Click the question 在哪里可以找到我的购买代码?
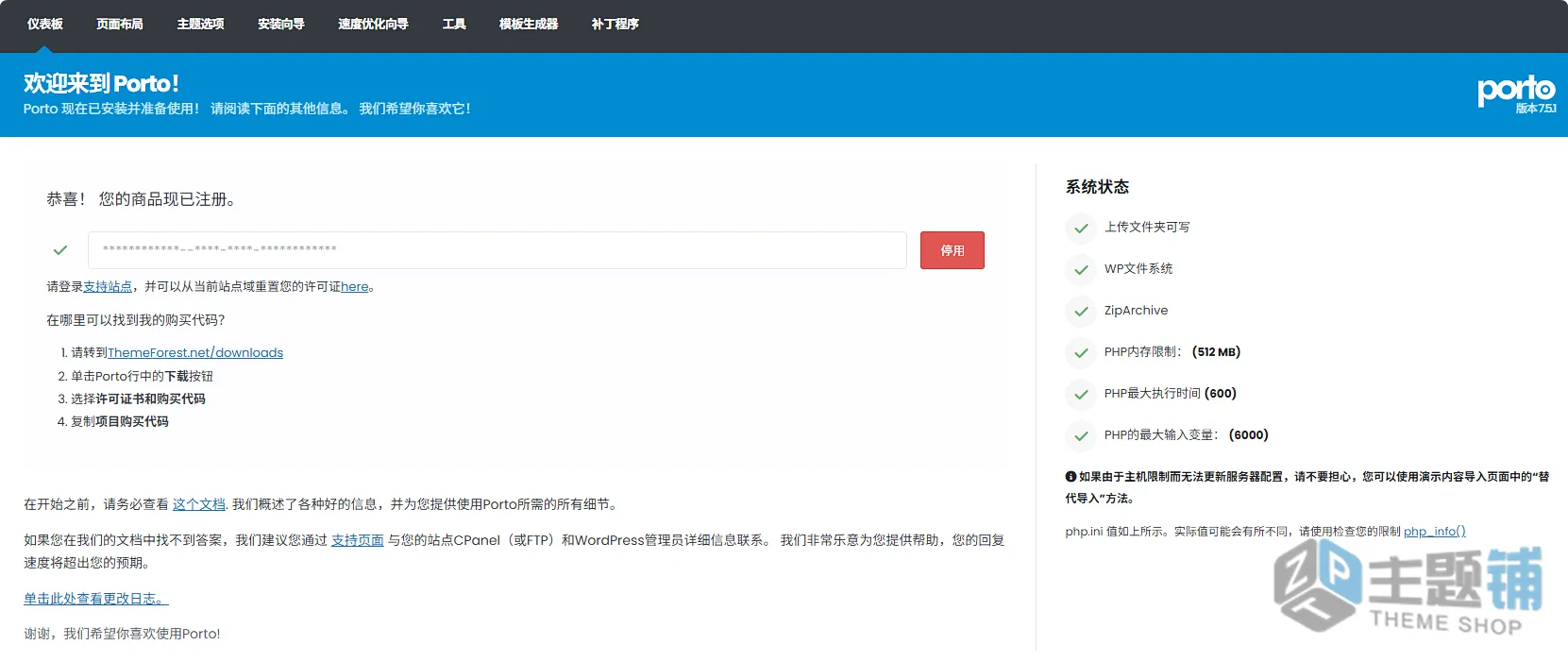Image resolution: width=1568 pixels, height=662 pixels. click(136, 320)
